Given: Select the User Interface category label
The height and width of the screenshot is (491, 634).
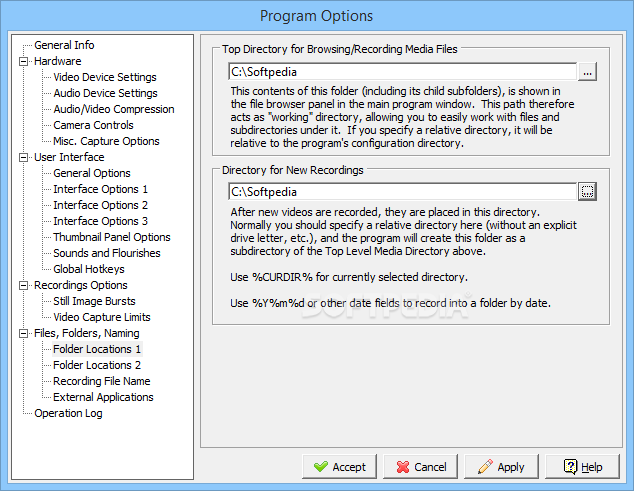Looking at the screenshot, I should click(x=69, y=157).
